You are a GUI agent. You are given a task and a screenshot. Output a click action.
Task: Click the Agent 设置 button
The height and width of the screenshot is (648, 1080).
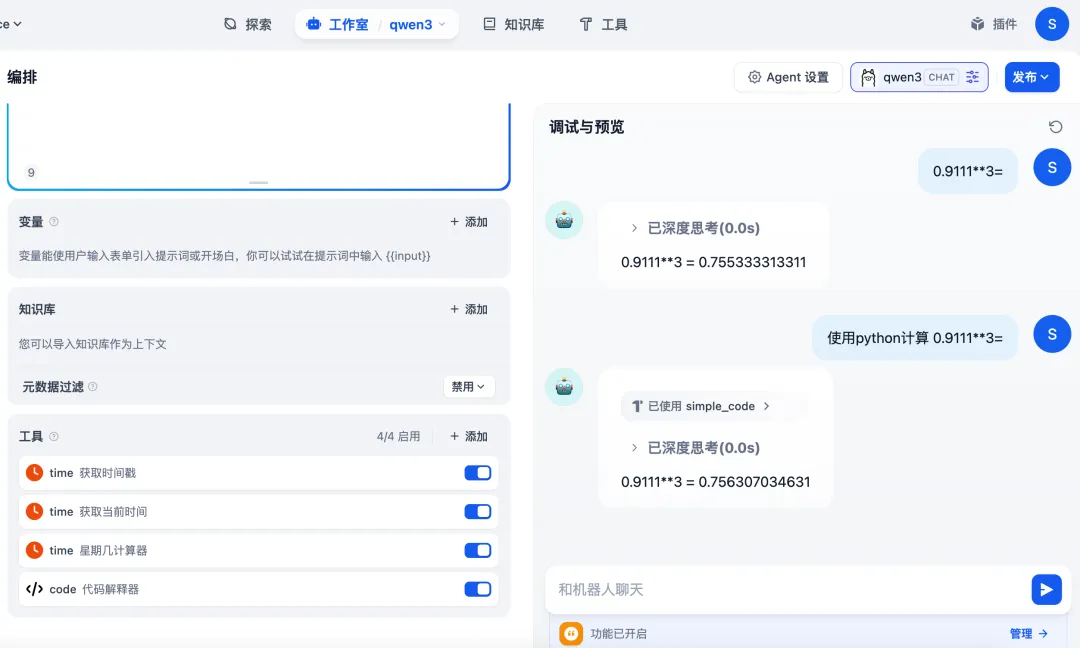coord(788,77)
